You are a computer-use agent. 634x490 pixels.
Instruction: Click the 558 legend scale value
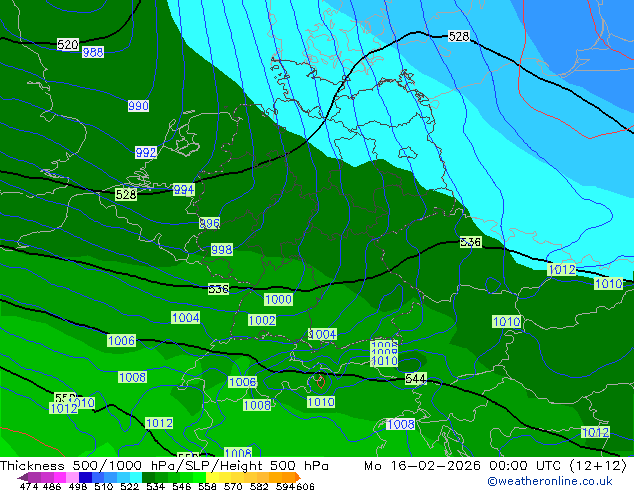coord(207,486)
